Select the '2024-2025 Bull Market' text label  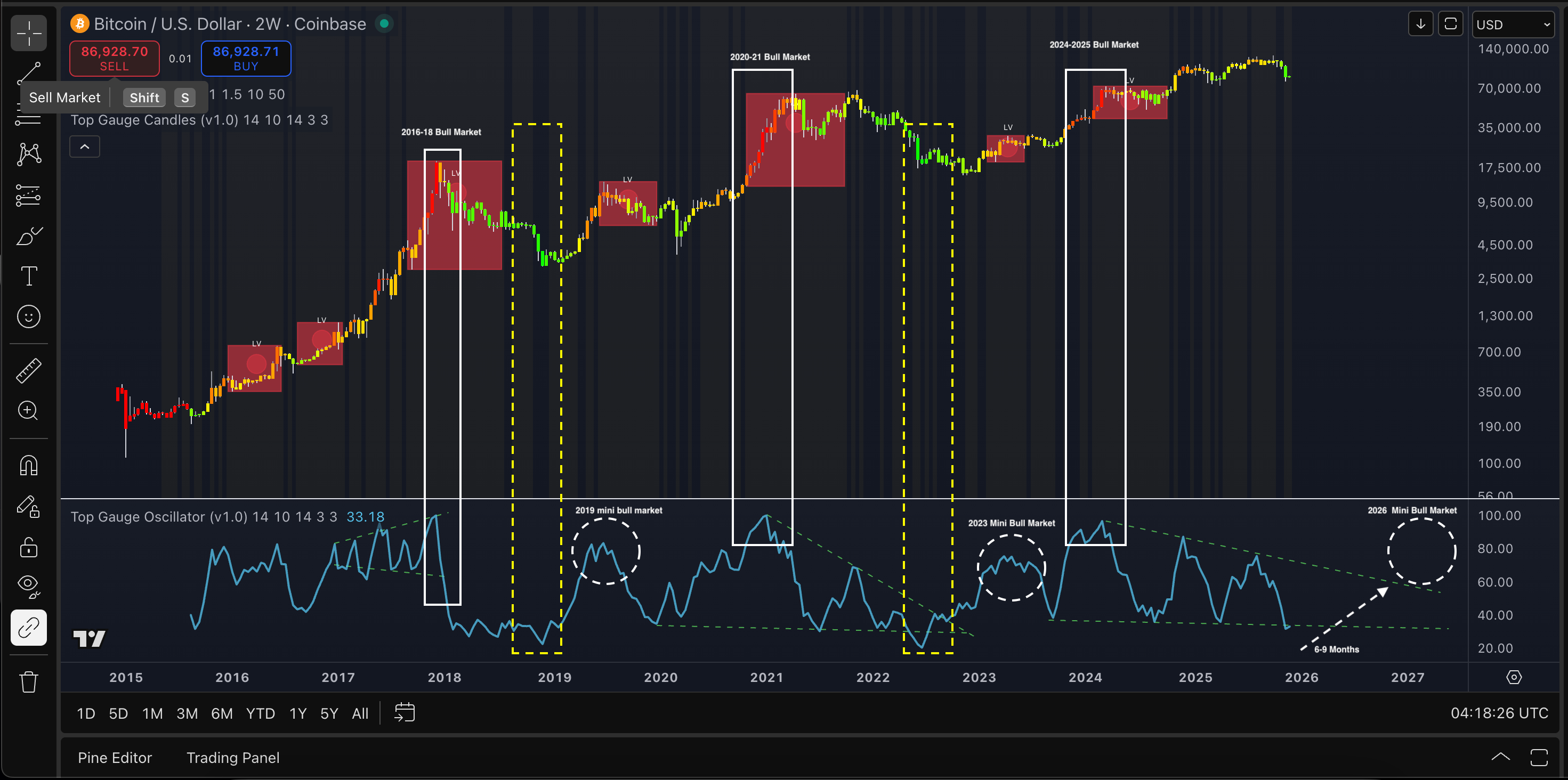(1094, 45)
